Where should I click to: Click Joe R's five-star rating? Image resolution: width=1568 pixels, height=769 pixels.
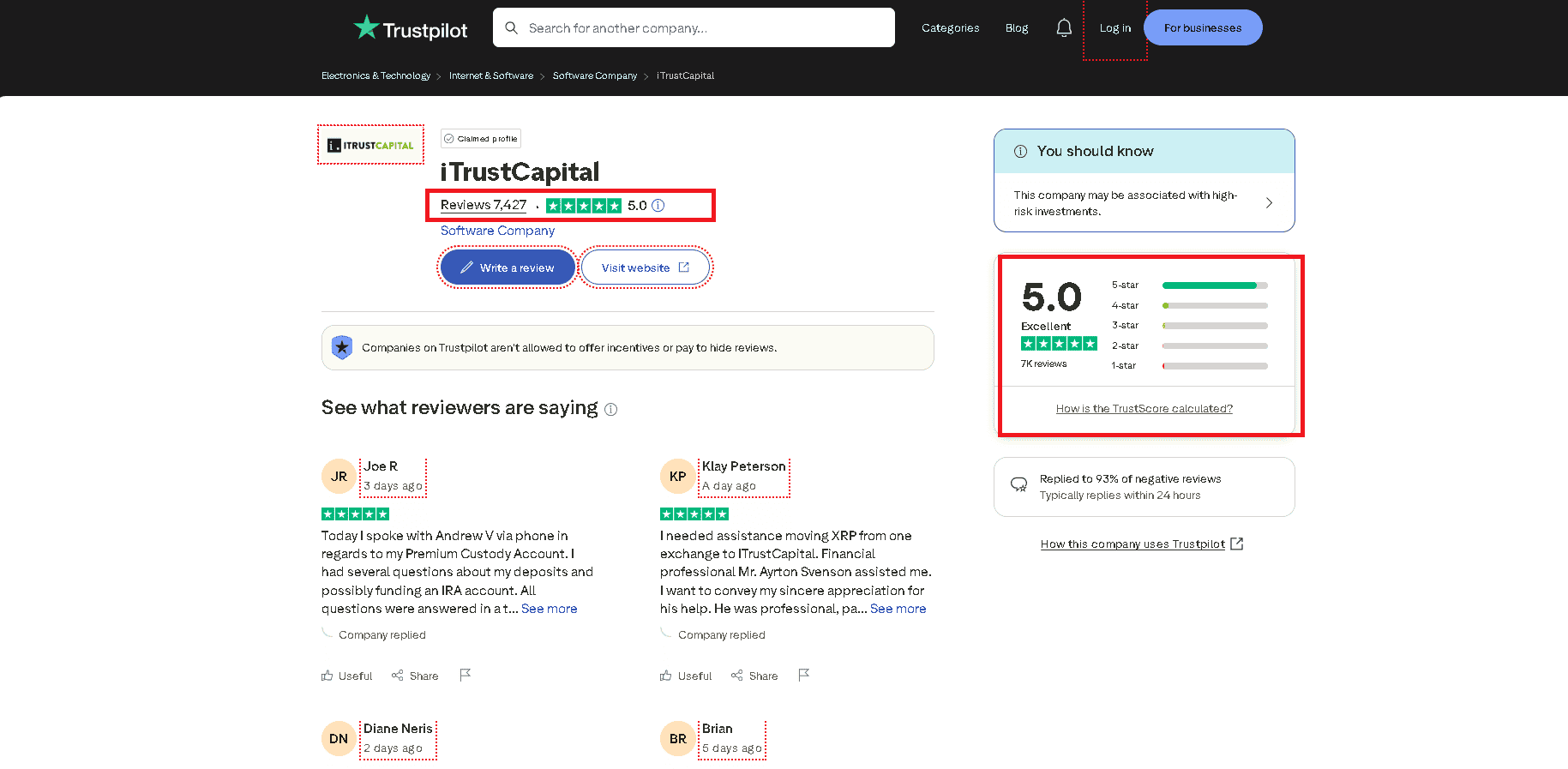355,514
